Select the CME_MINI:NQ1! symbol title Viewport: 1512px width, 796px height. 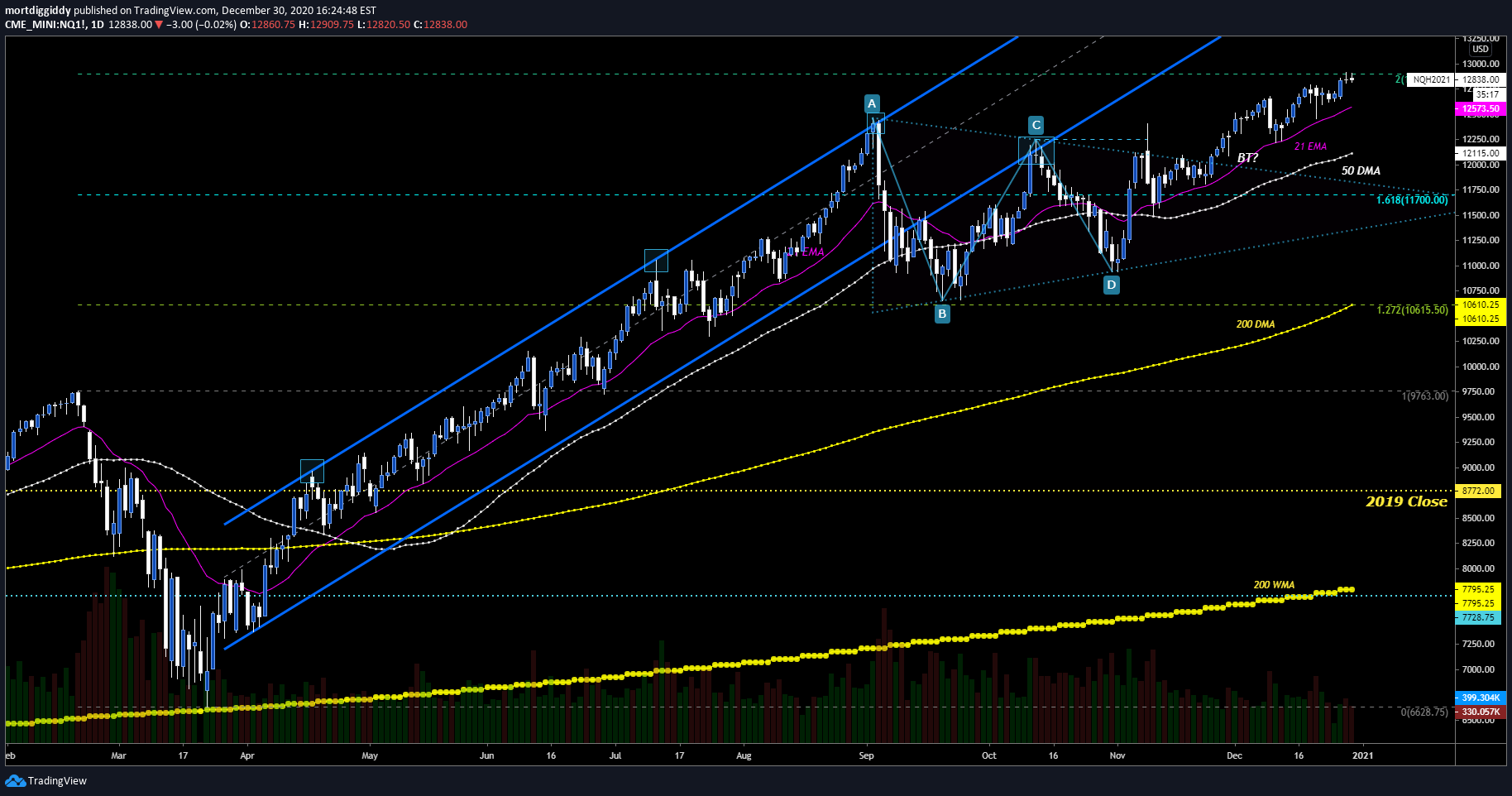[44, 25]
